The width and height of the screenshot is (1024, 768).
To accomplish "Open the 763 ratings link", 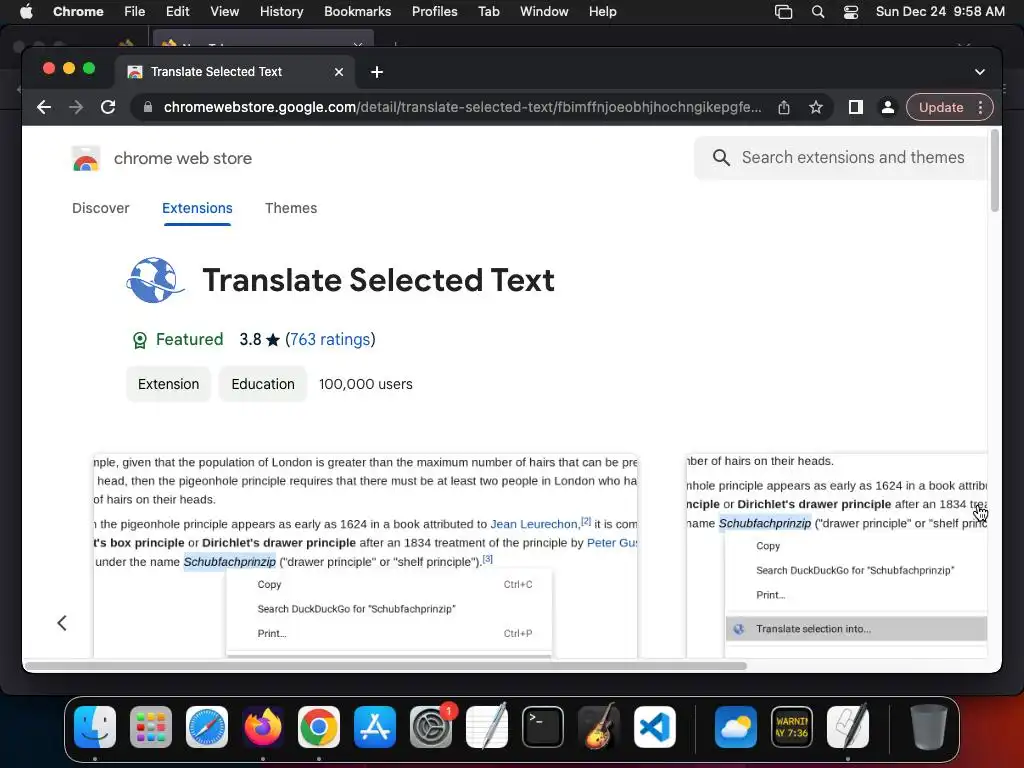I will 330,340.
